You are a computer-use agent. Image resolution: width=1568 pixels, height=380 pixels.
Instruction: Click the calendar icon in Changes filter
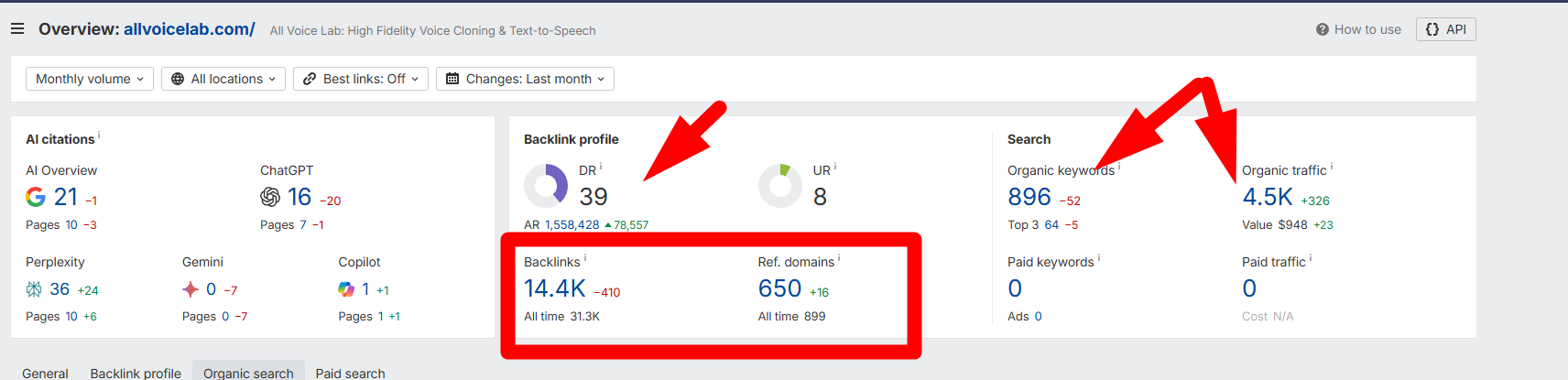[452, 79]
